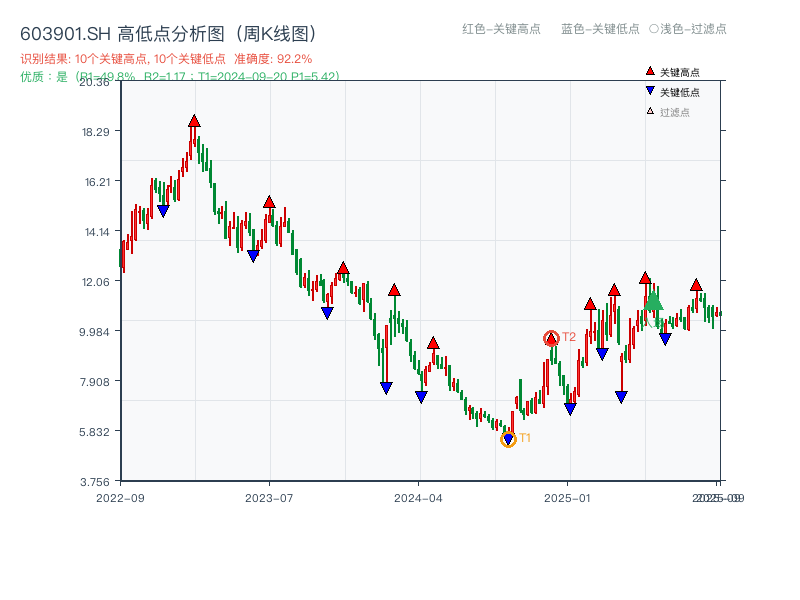Image resolution: width=800 pixels, height=600 pixels.
Task: Click the earliest blue low marker near 2022-09
Action: [x=163, y=210]
